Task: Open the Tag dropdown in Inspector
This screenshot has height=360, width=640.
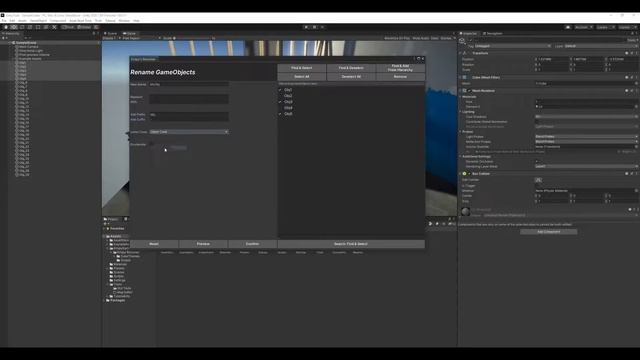Action: tap(513, 46)
